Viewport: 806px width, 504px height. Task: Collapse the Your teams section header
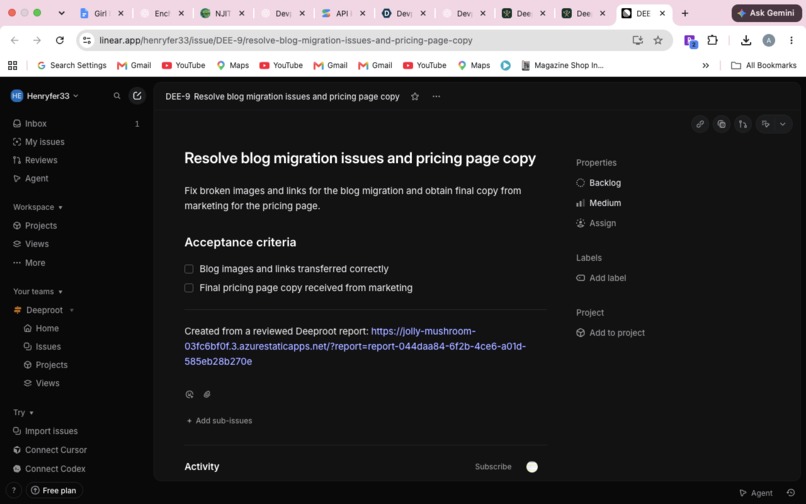coord(38,292)
